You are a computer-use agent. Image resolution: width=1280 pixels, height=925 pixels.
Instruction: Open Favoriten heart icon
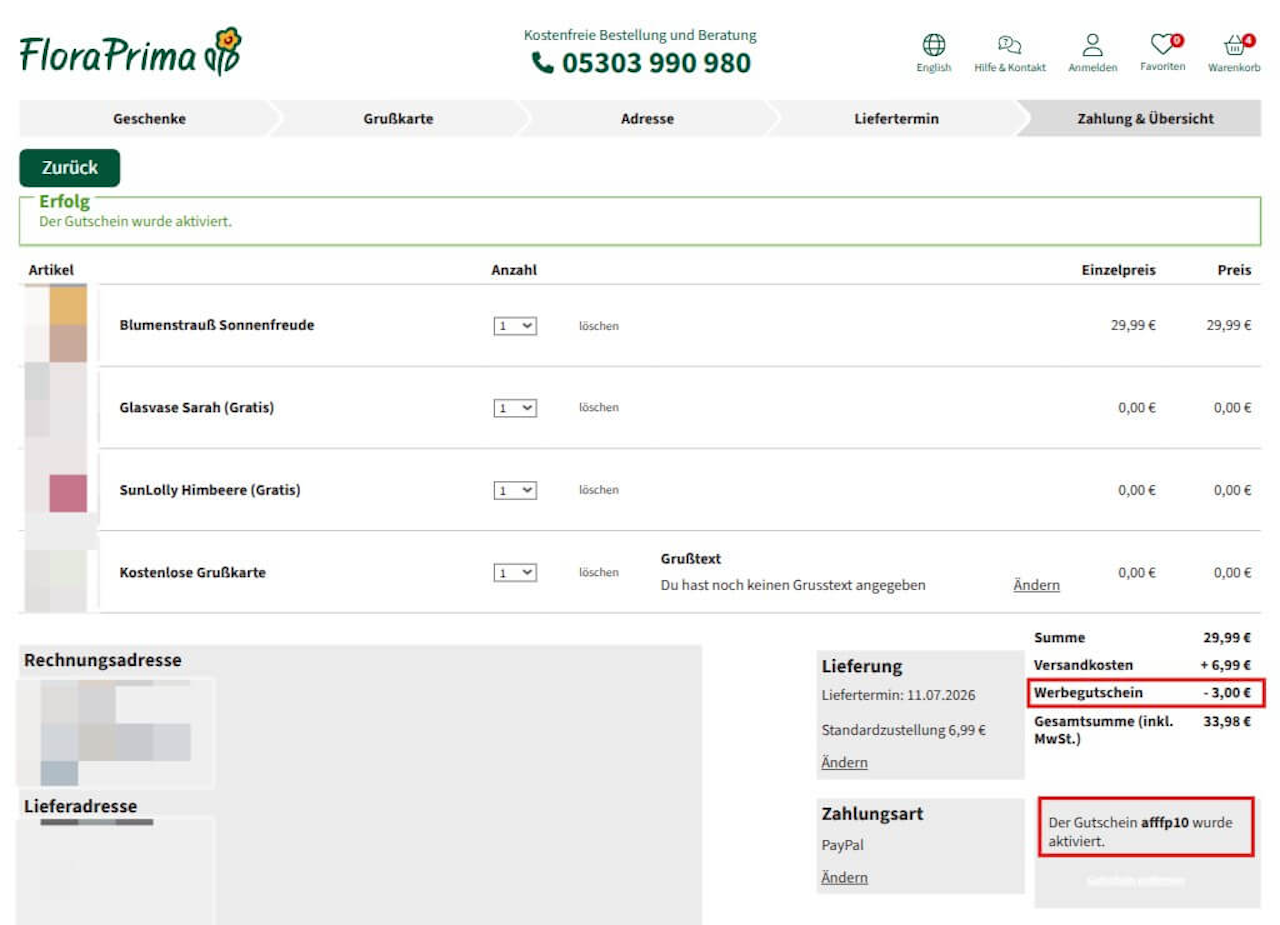tap(1163, 45)
